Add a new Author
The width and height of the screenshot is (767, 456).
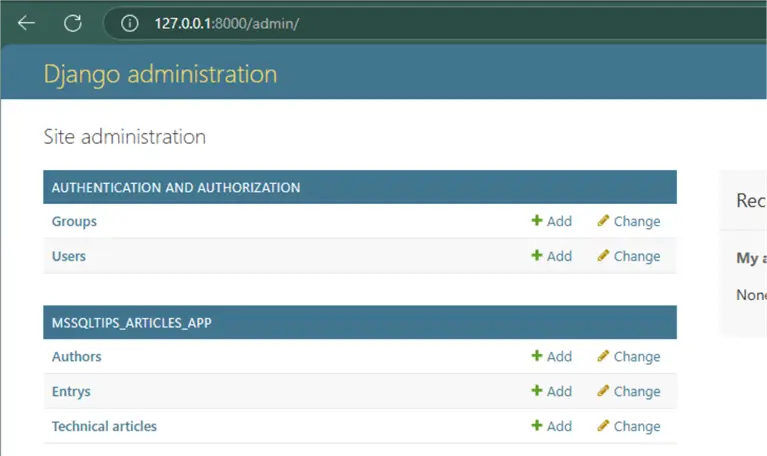pos(552,357)
